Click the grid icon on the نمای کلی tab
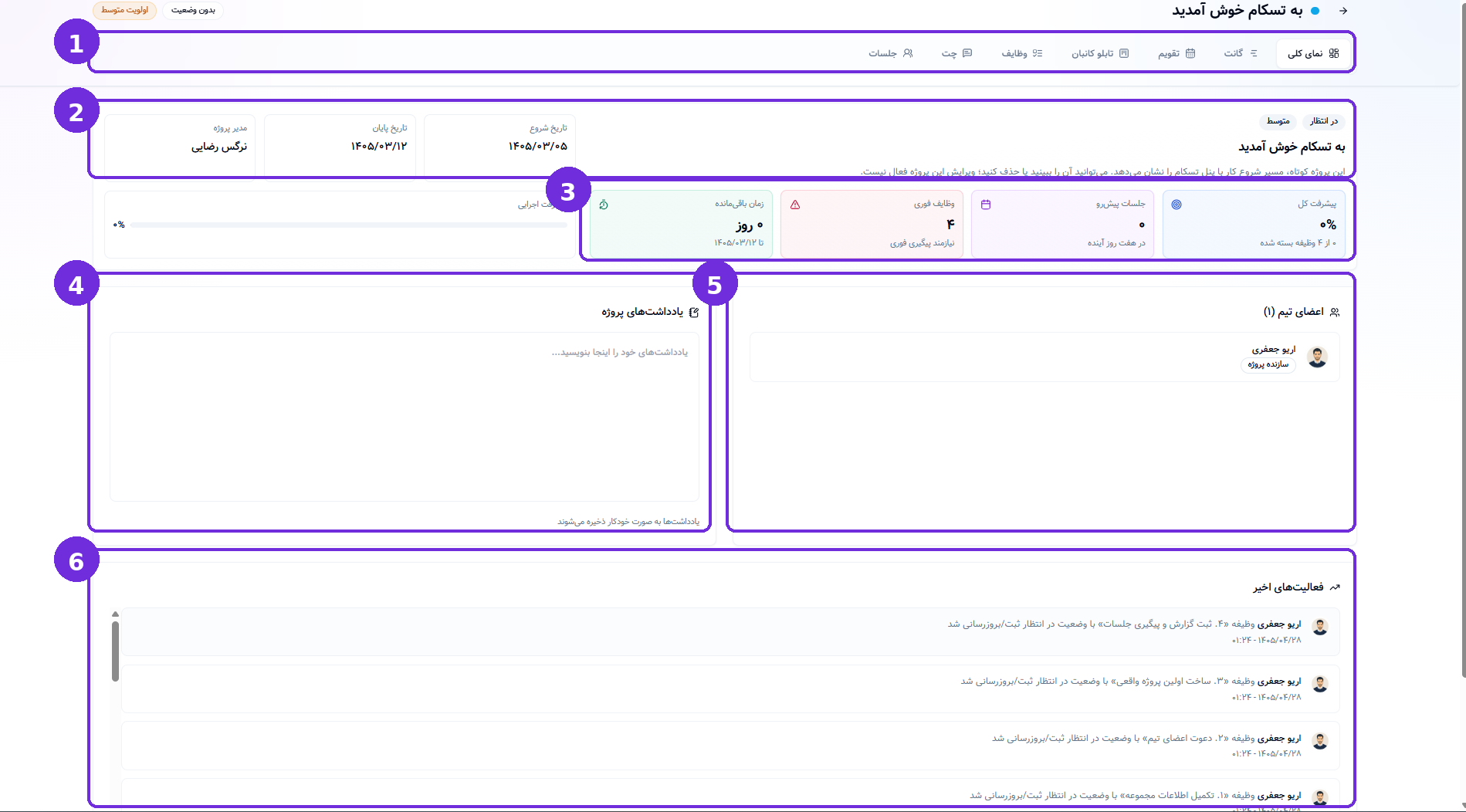 (1334, 53)
